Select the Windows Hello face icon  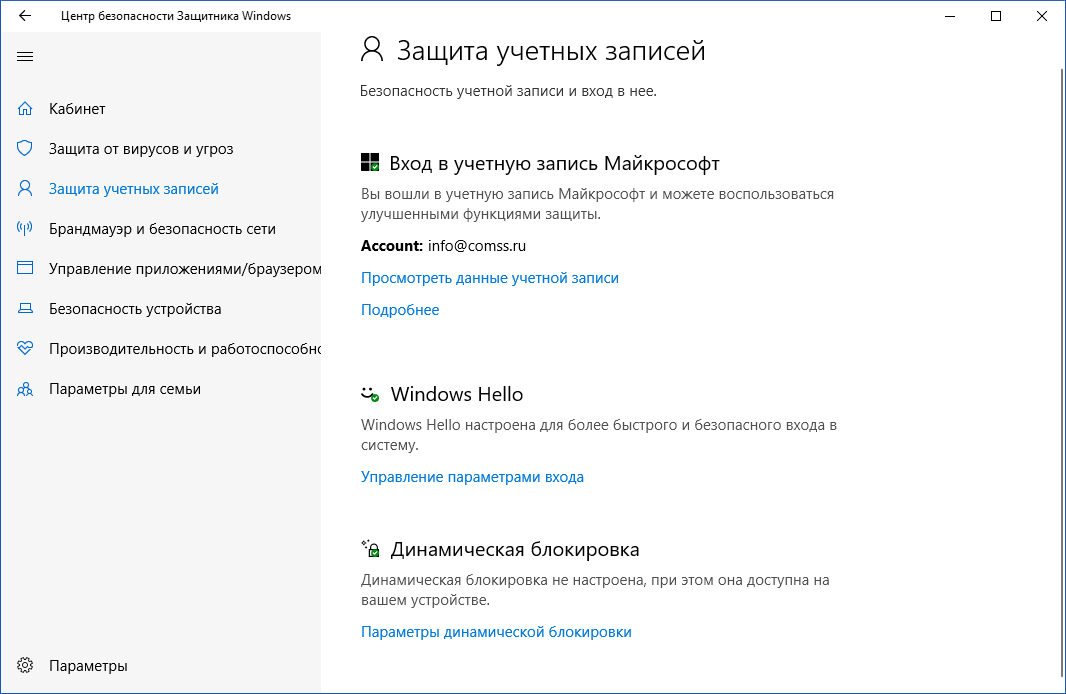click(370, 393)
